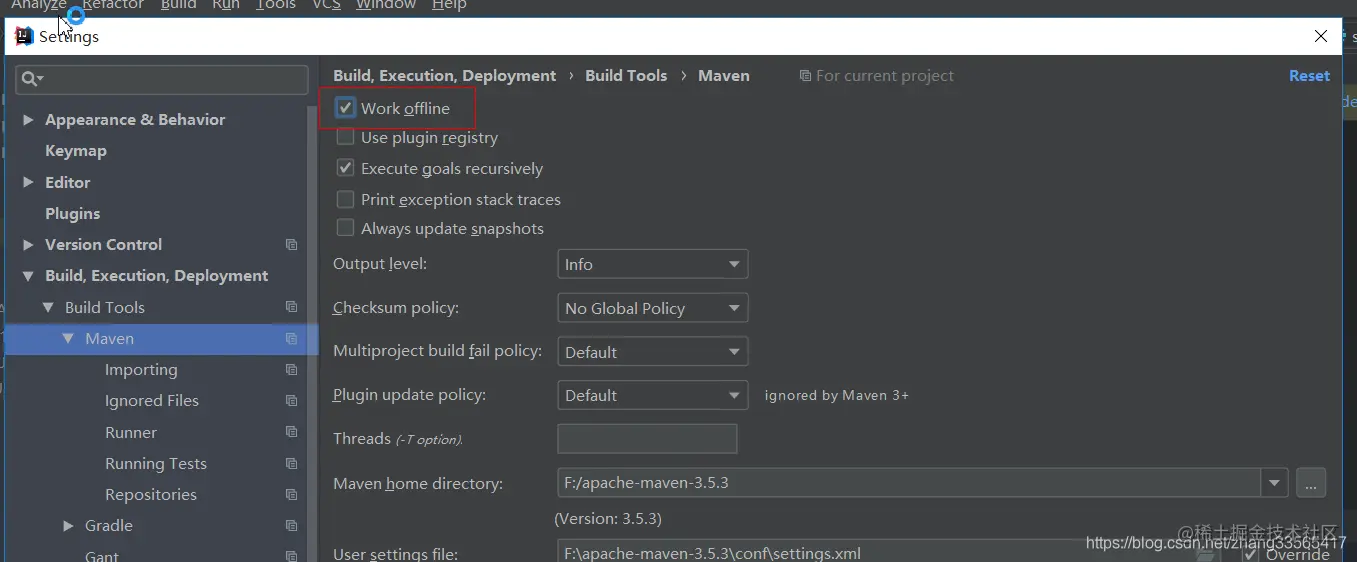Select Importing under Maven
1357x562 pixels.
[141, 370]
